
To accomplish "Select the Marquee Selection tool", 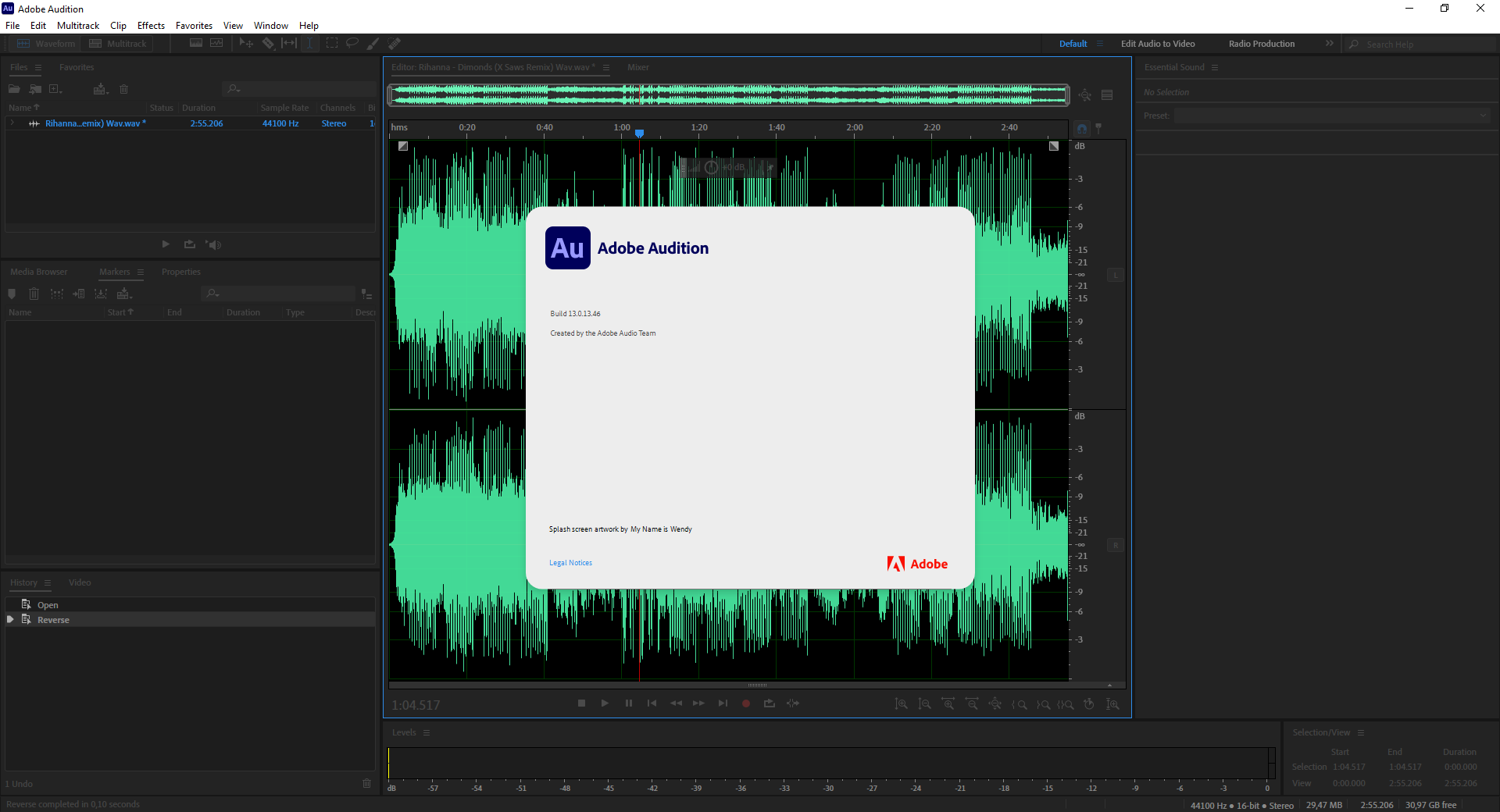I will (332, 44).
